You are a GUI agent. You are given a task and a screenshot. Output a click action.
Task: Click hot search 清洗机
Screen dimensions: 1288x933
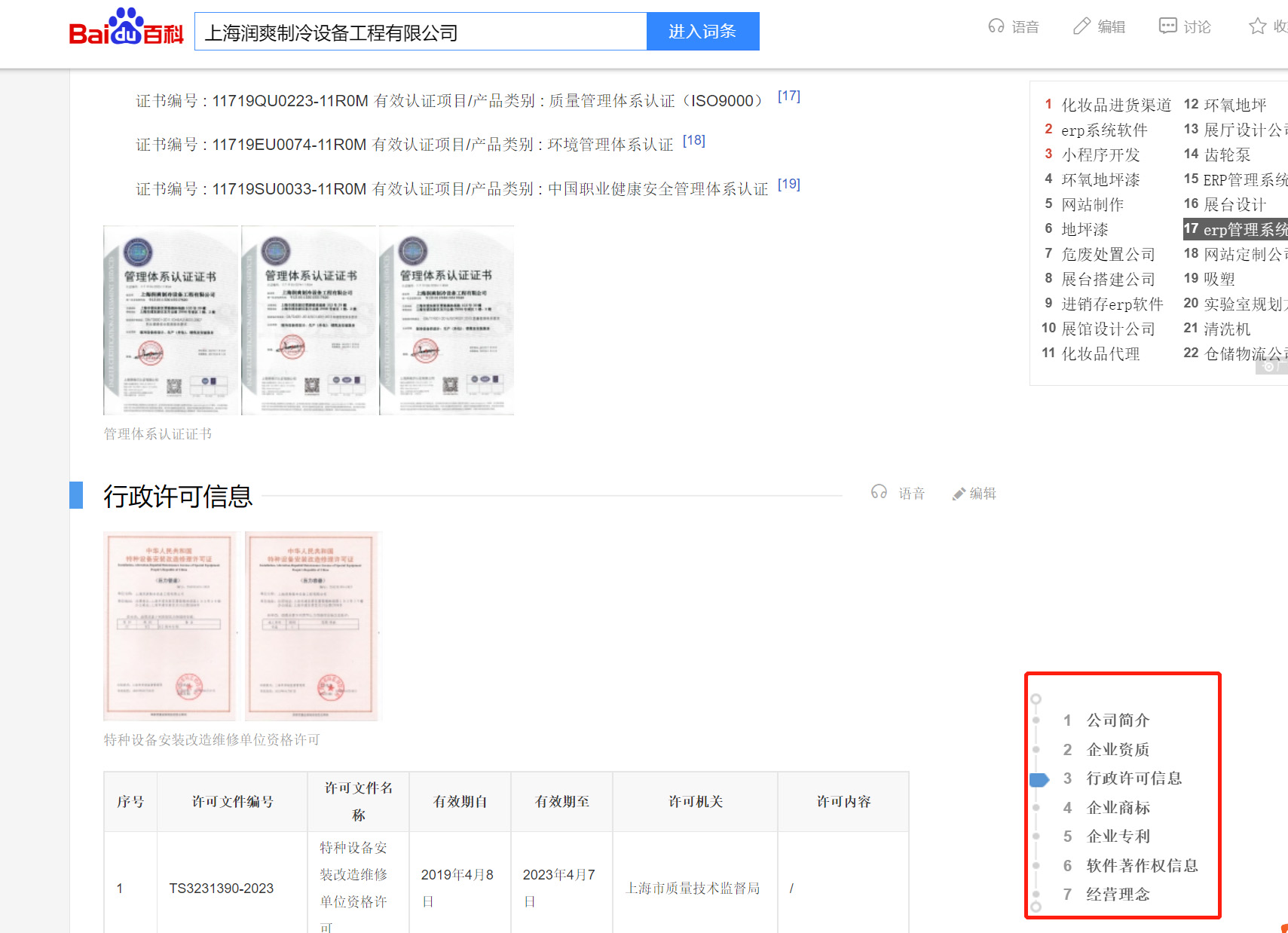(1227, 329)
